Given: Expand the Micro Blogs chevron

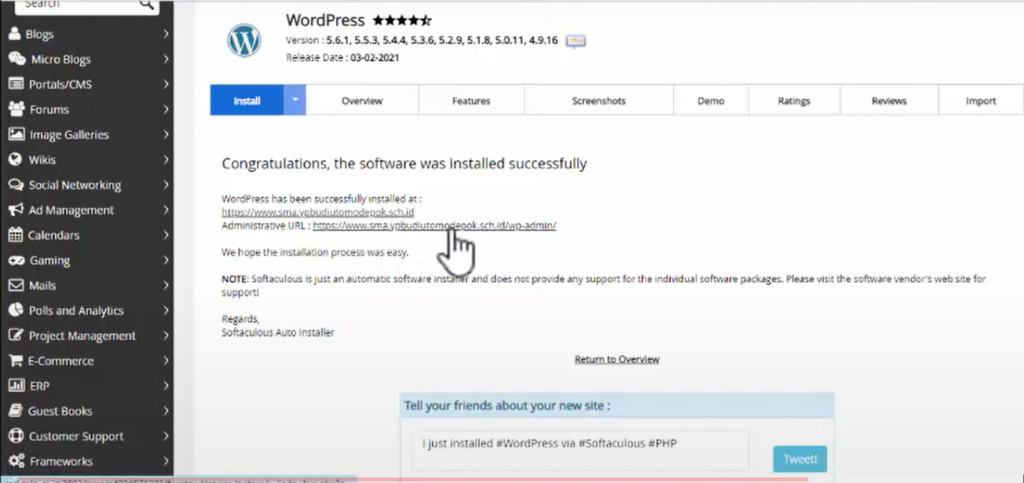Looking at the screenshot, I should pyautogui.click(x=166, y=59).
